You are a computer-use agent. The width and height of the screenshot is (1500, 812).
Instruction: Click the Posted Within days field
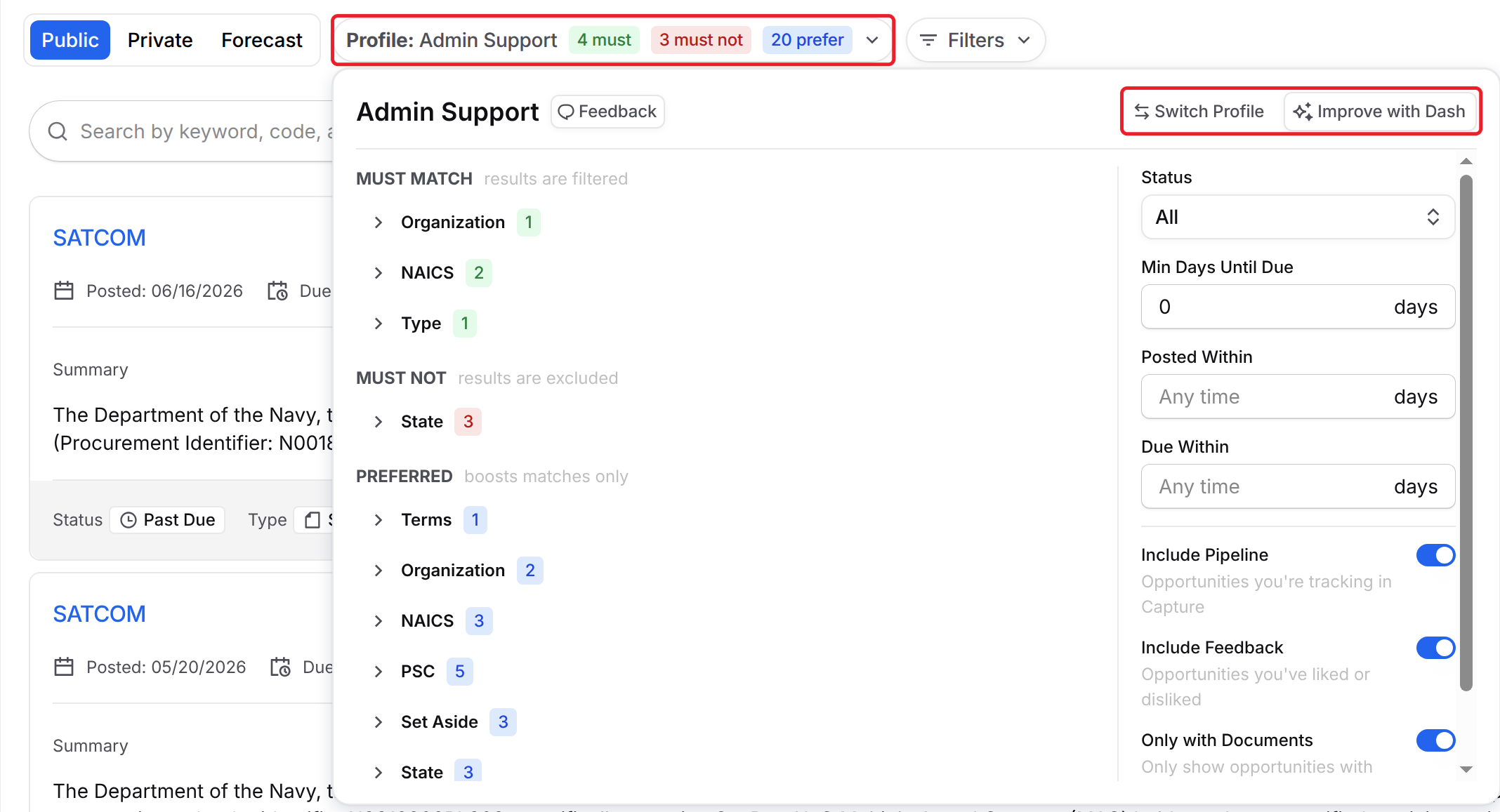click(1298, 397)
